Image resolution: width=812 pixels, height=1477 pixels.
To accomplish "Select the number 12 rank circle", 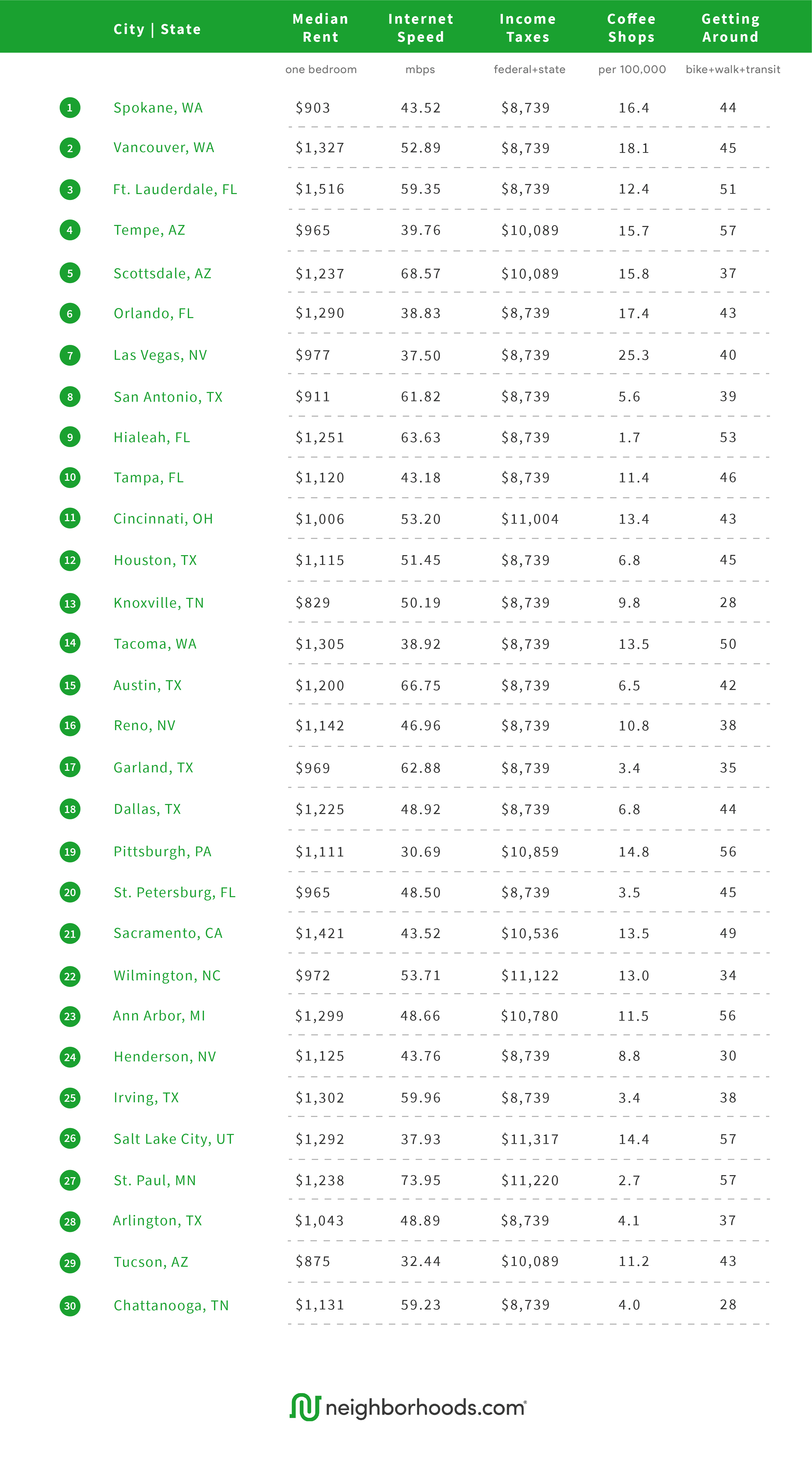I will click(70, 560).
